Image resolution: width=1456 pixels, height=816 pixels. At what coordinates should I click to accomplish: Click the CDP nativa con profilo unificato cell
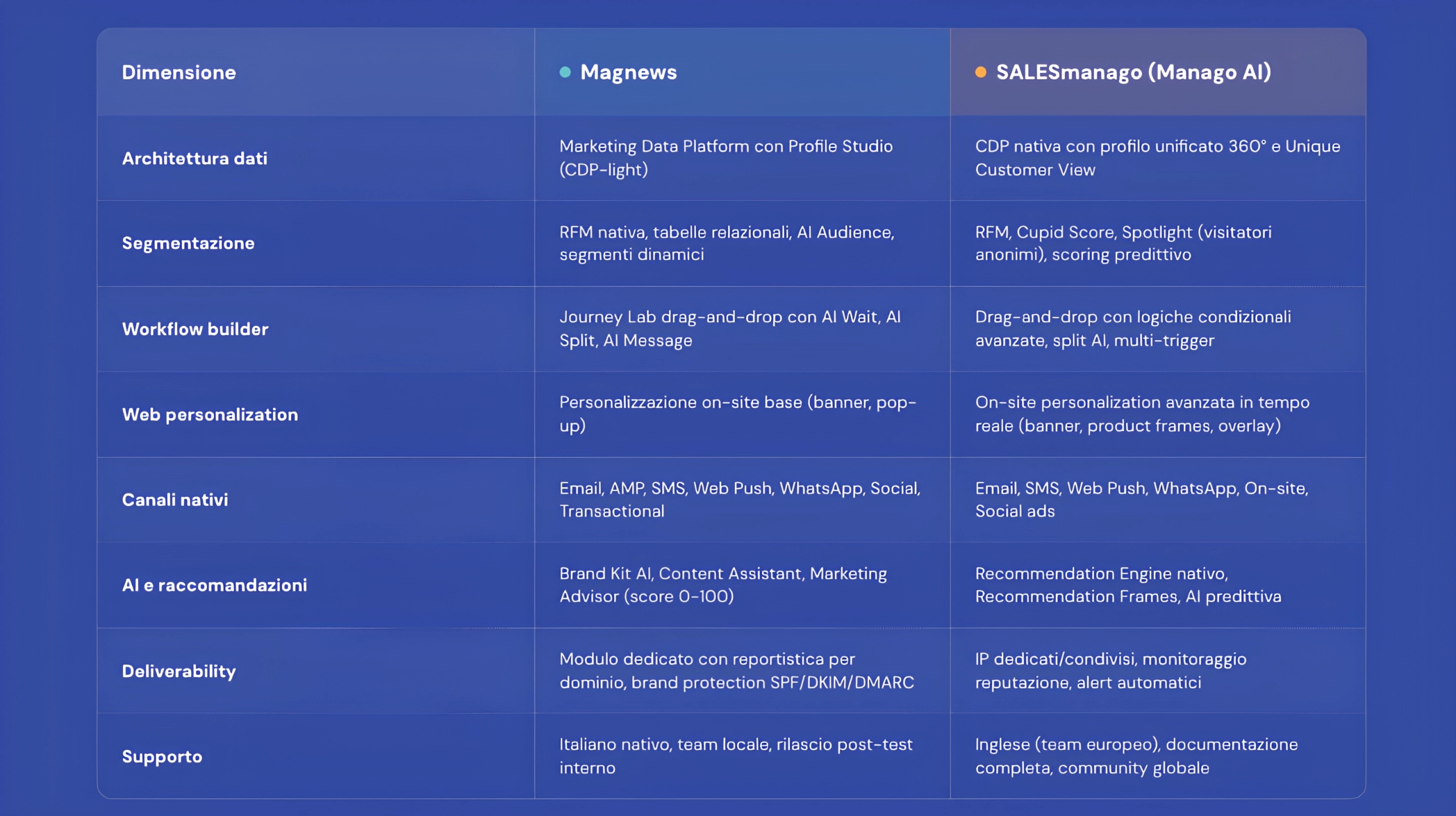[1157, 158]
